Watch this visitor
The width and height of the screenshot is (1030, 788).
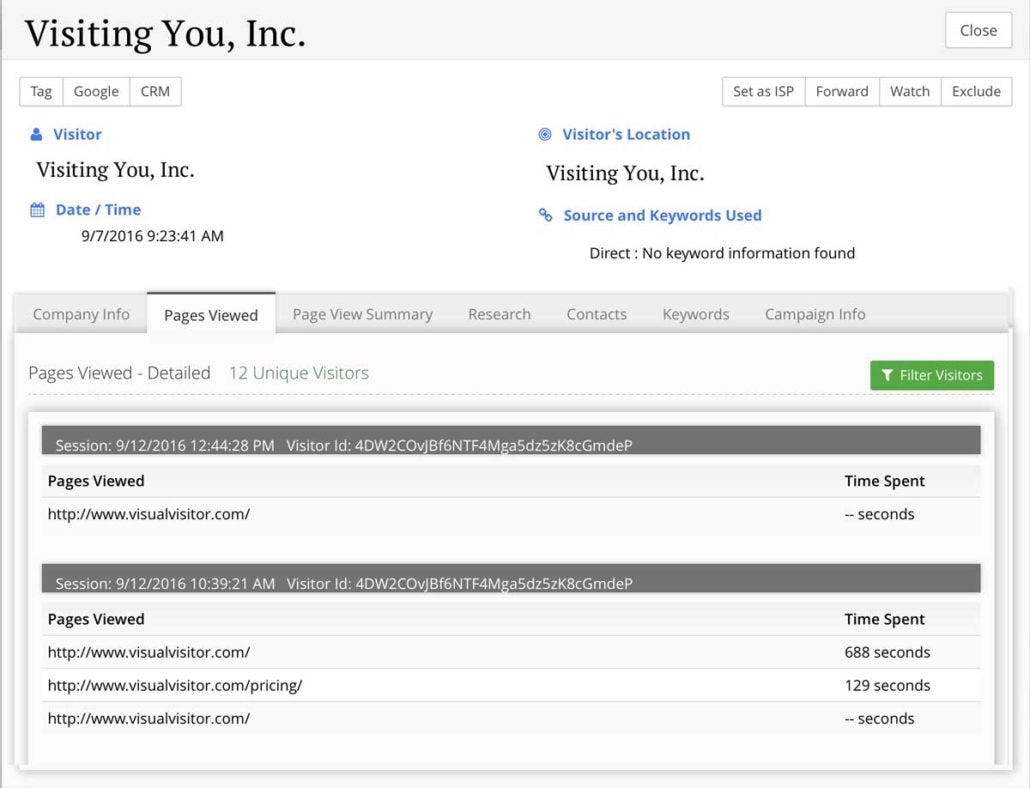pos(910,91)
